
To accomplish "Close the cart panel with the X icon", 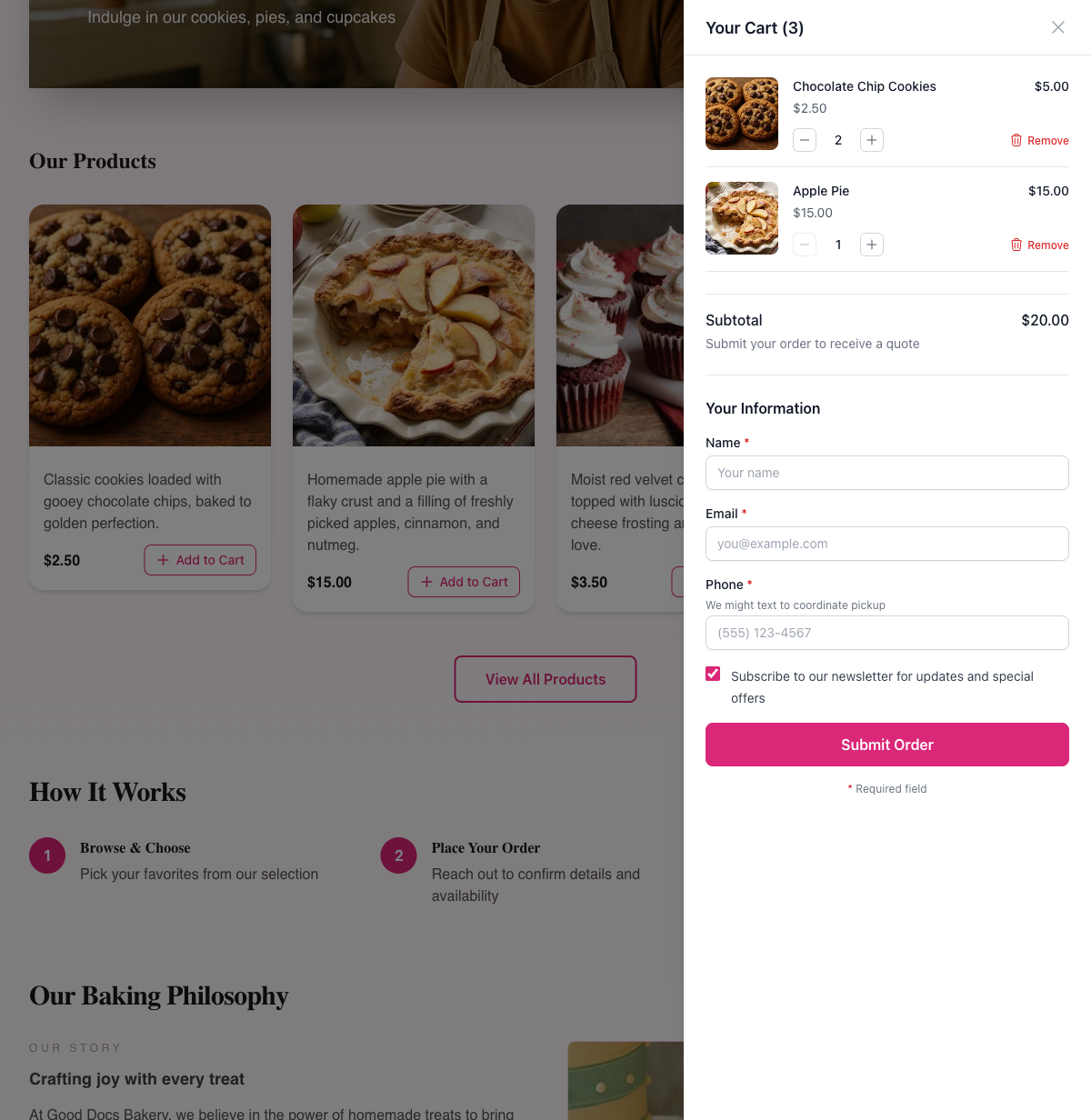I will [x=1057, y=27].
